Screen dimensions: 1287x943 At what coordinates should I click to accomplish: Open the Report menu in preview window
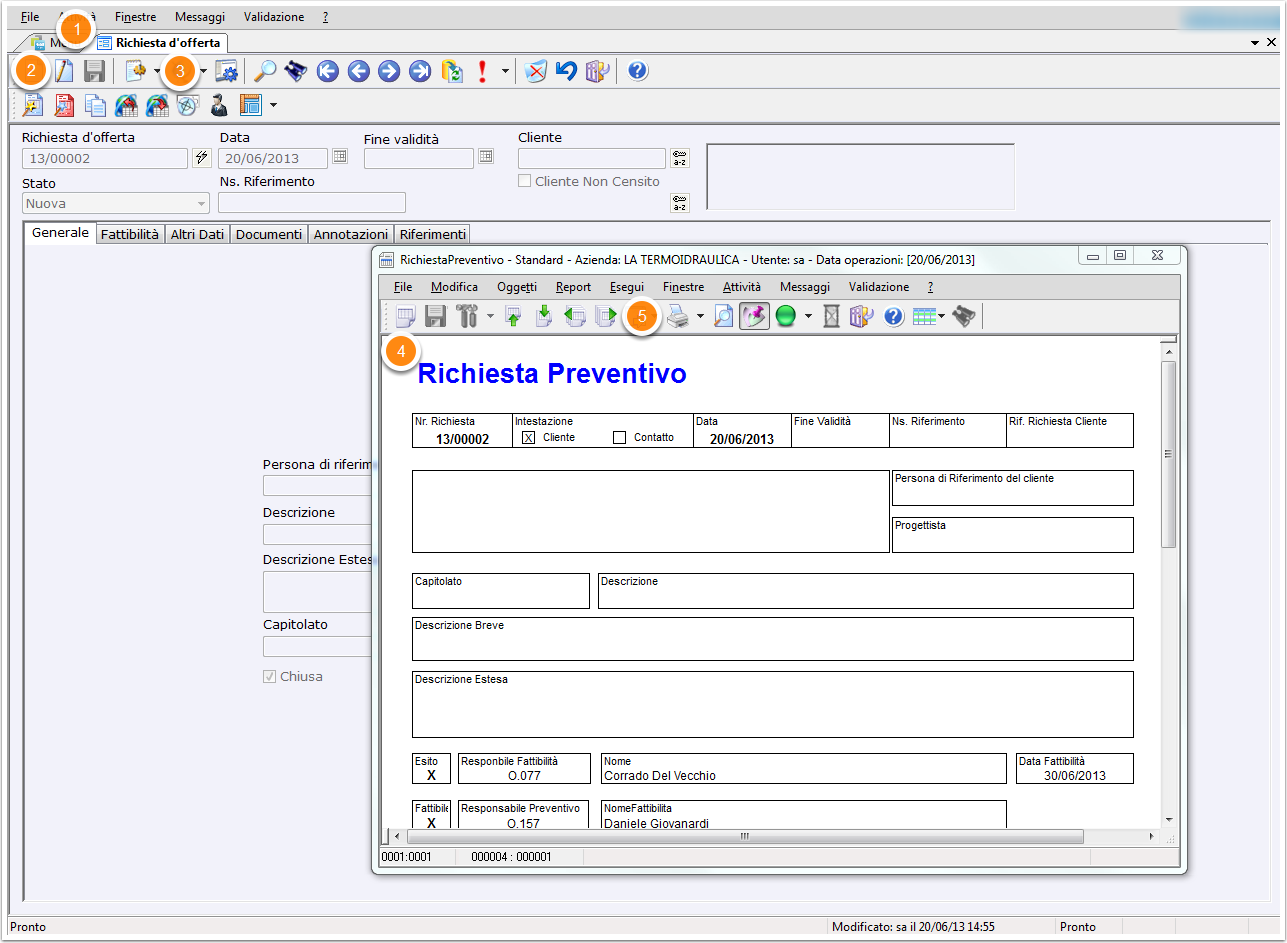pos(573,287)
